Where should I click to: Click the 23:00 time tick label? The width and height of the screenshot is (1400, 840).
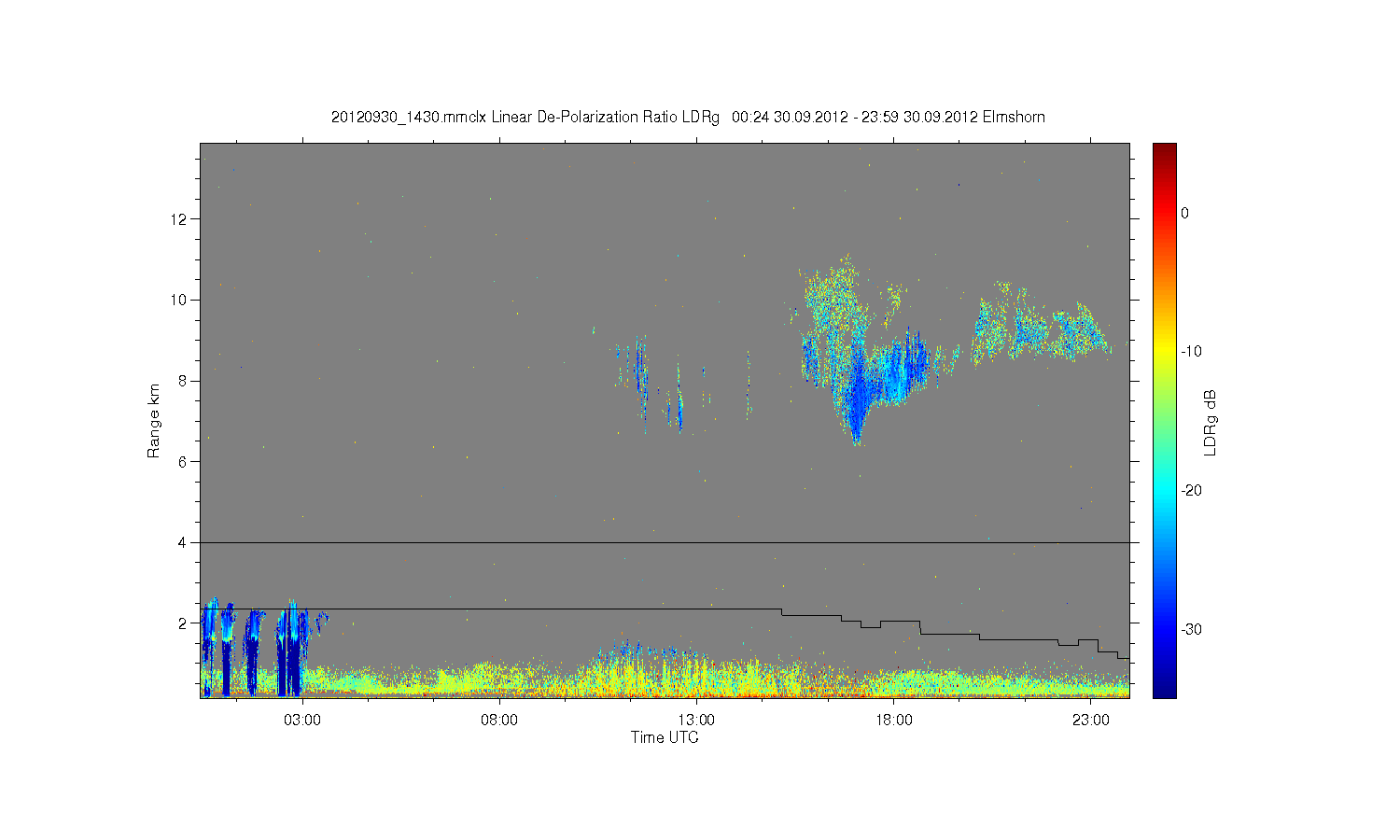pyautogui.click(x=1090, y=721)
